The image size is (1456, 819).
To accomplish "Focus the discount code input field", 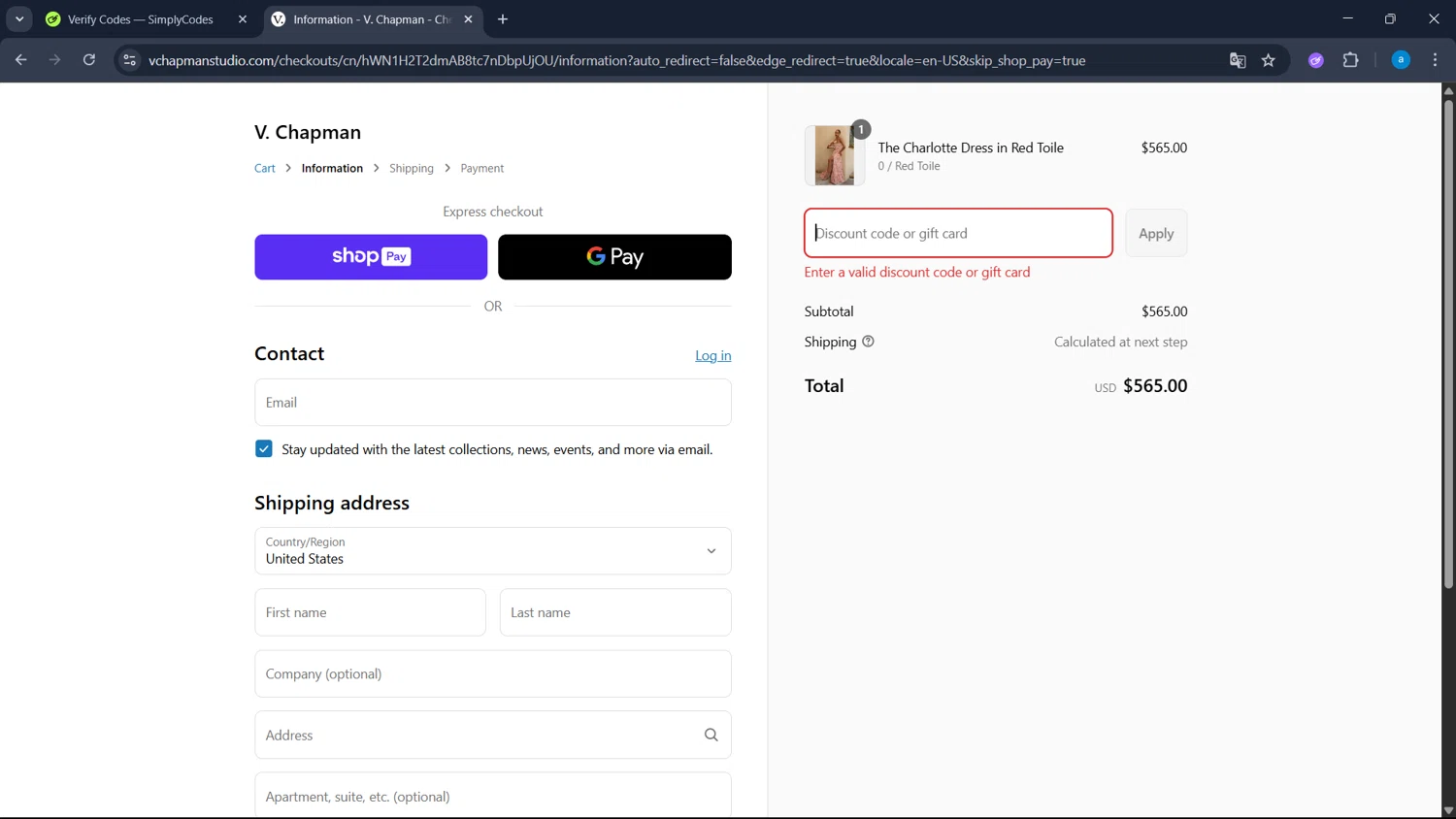I will 958,233.
